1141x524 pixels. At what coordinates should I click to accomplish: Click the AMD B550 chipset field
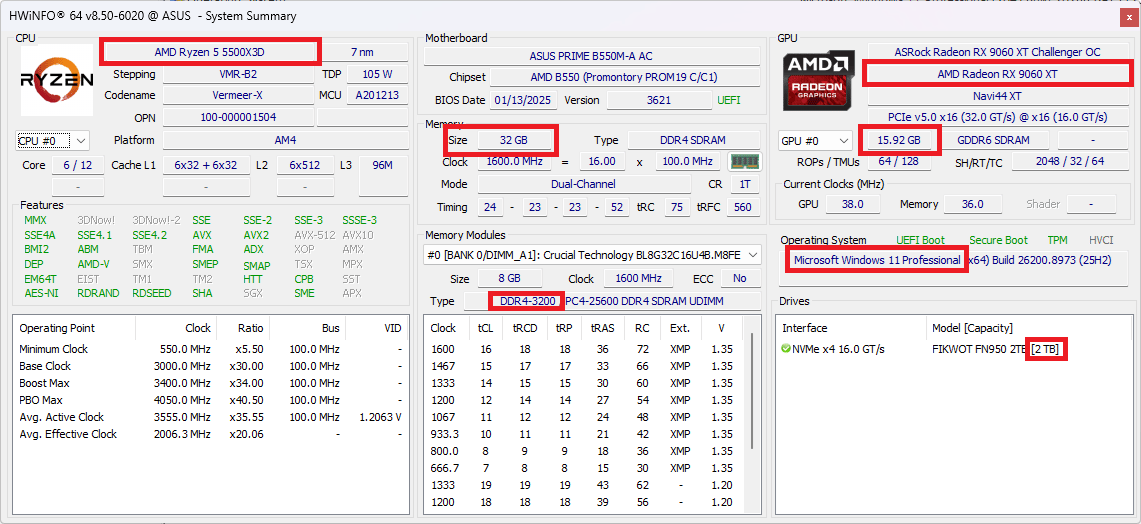[624, 77]
